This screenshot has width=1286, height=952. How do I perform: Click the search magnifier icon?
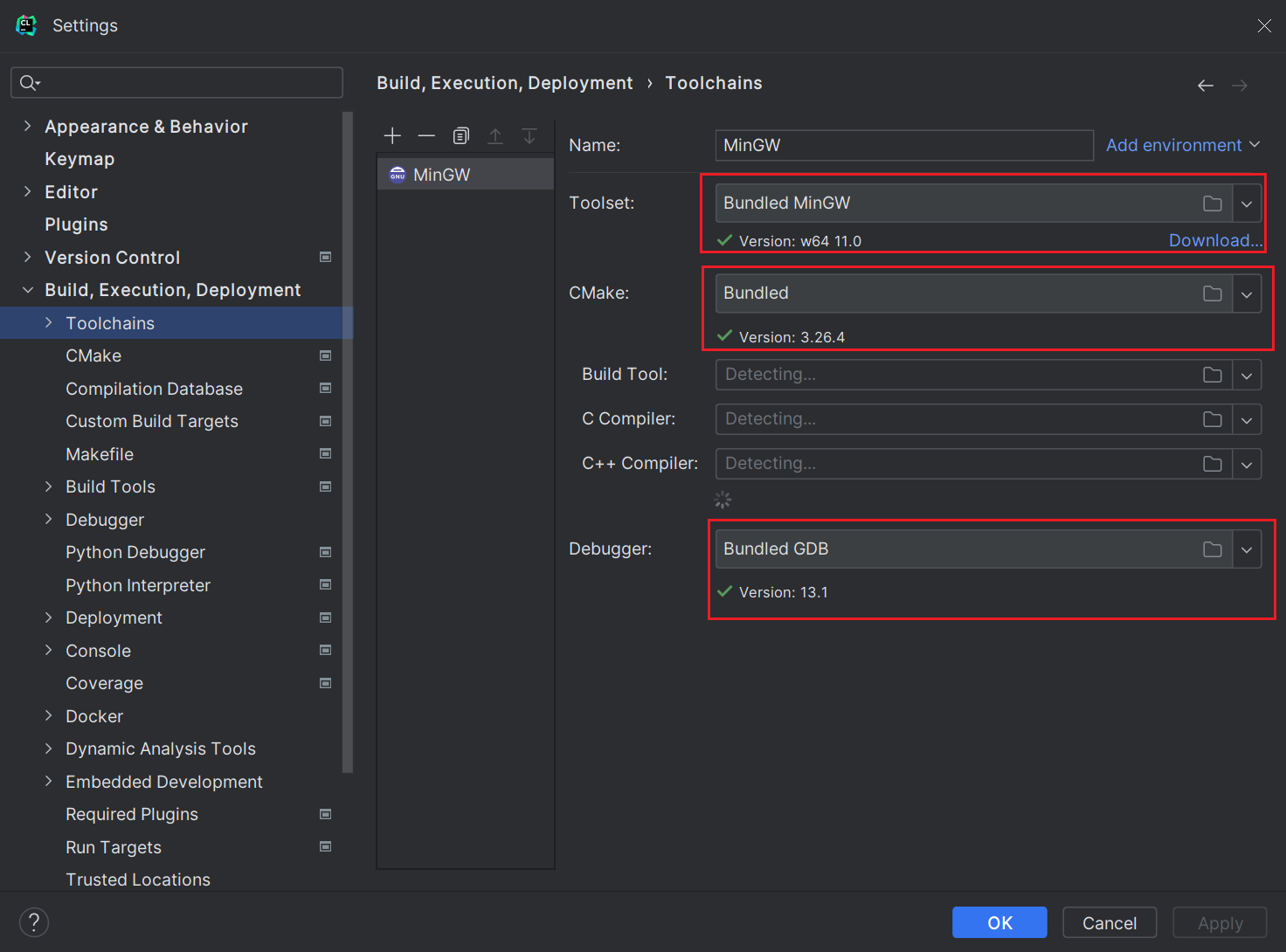click(30, 83)
